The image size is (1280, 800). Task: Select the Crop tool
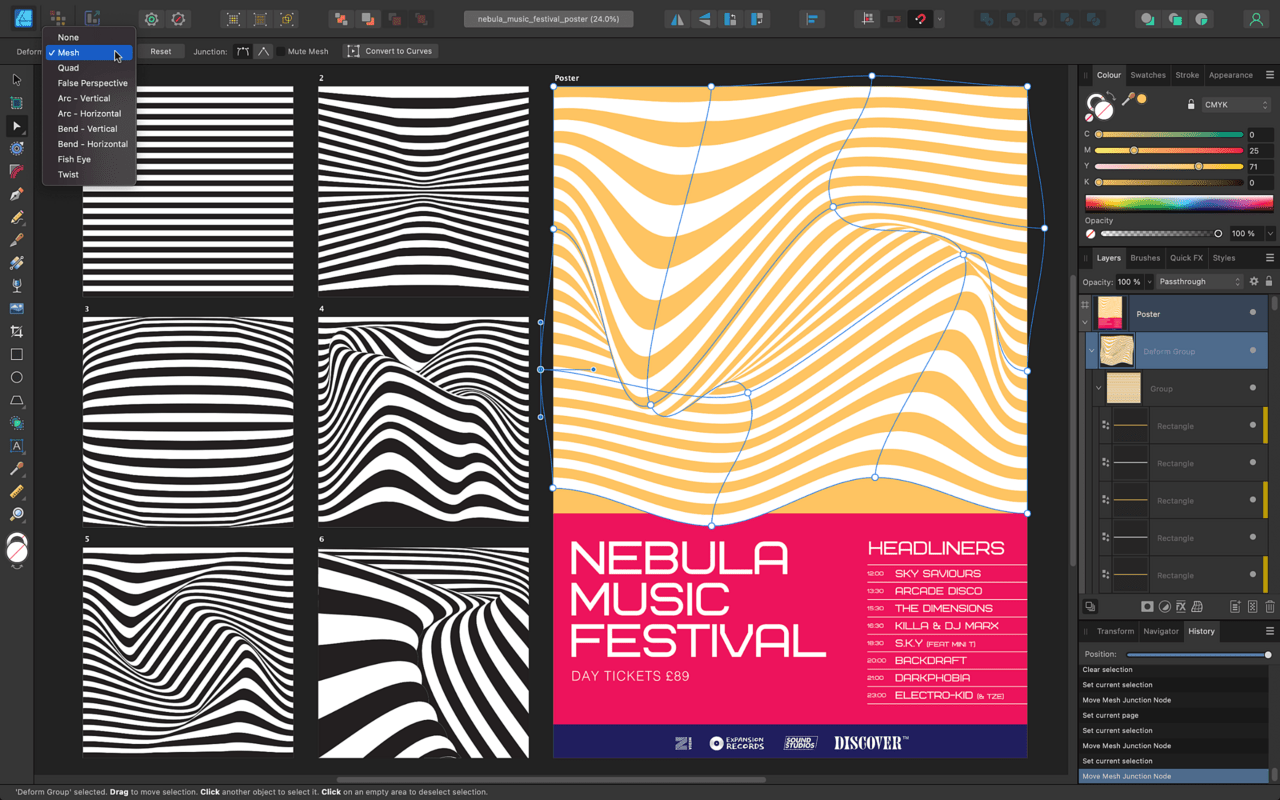[16, 331]
